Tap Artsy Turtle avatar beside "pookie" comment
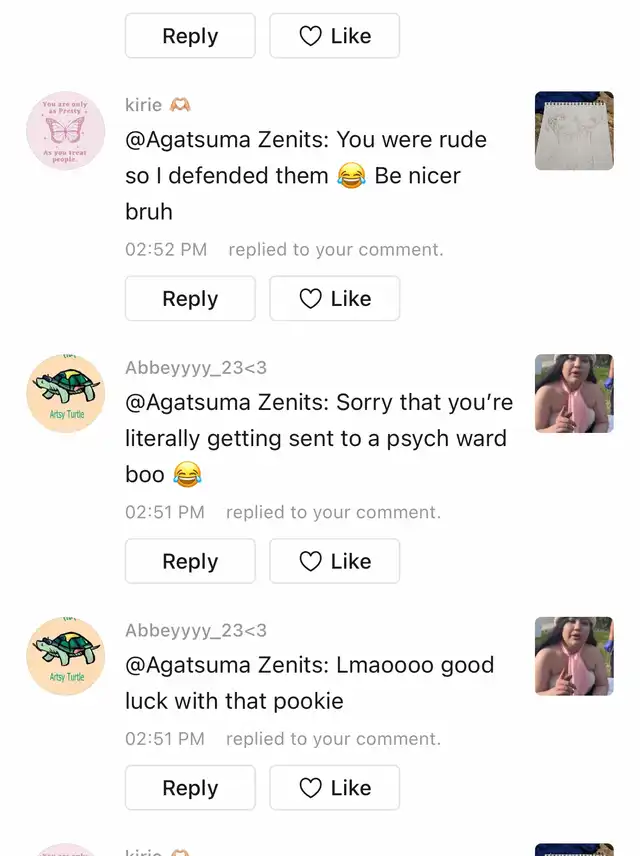 (65, 657)
